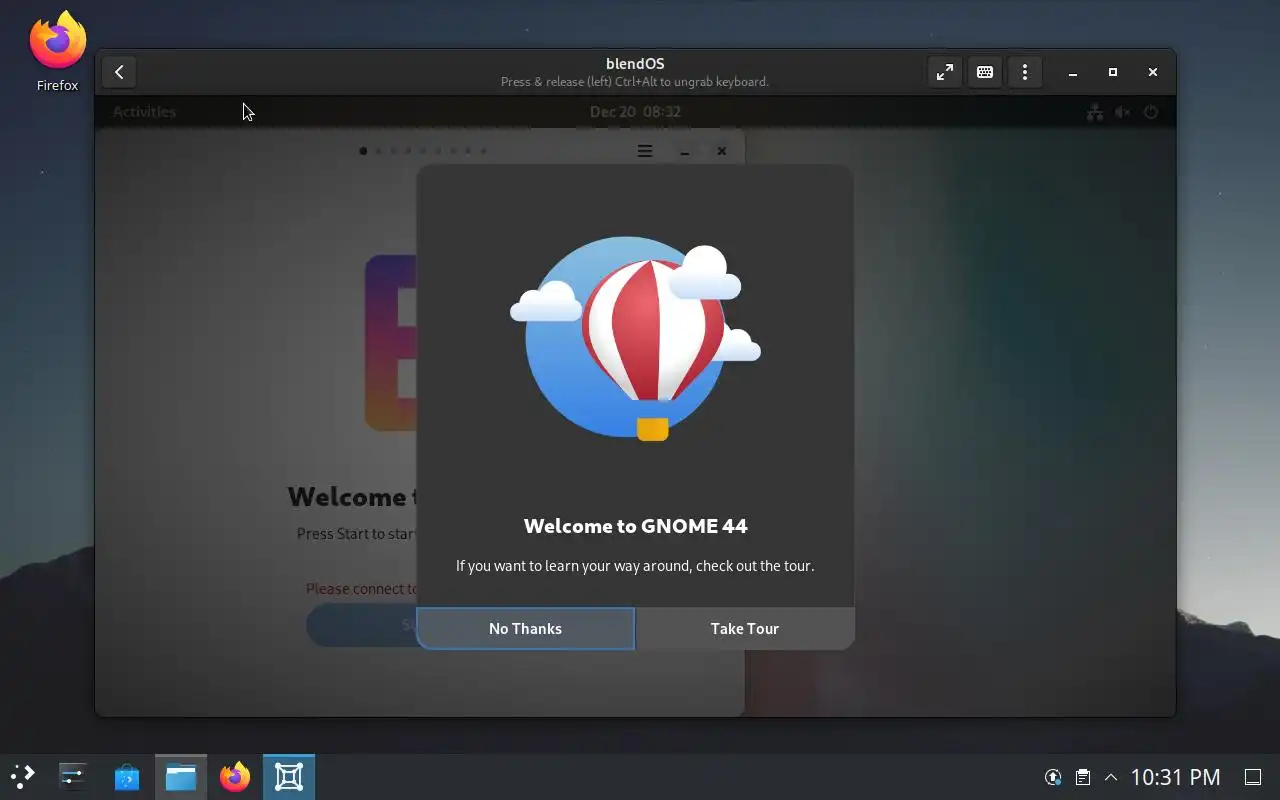Open the Dec 20 08:32 clock menu
This screenshot has width=1280, height=800.
click(635, 112)
